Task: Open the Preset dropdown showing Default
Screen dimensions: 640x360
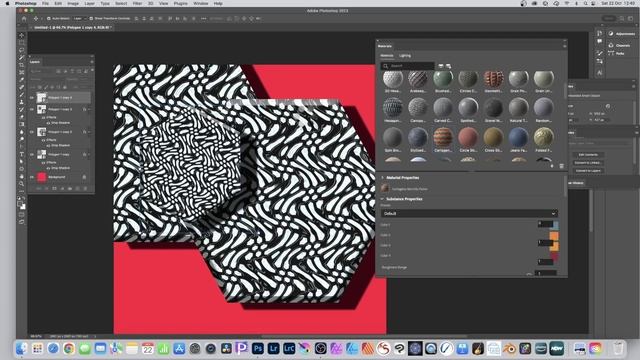Action: (x=469, y=213)
